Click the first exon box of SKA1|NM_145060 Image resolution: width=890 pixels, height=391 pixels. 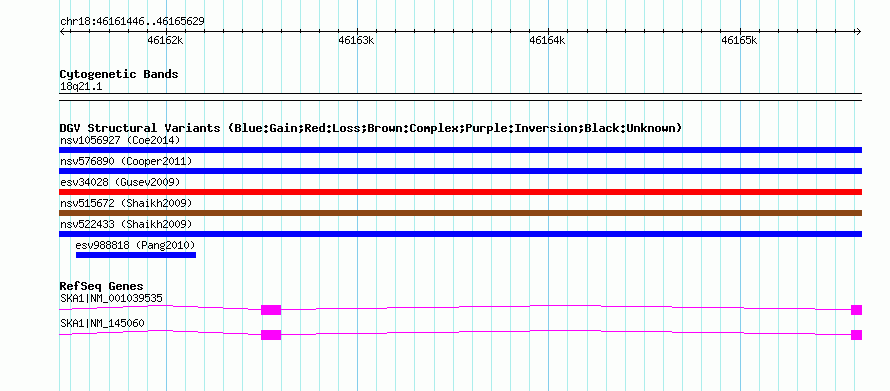pos(271,335)
